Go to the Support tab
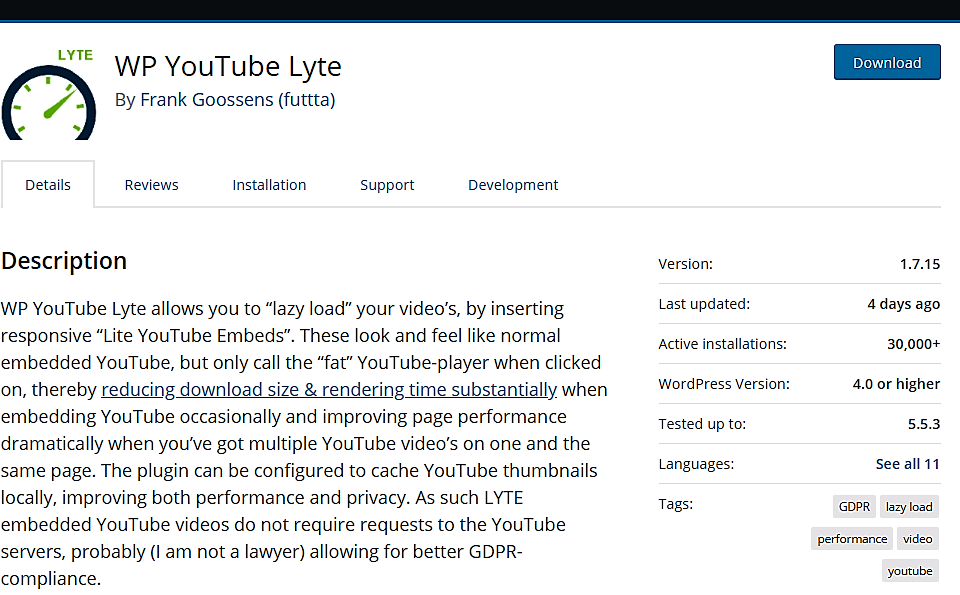The width and height of the screenshot is (960, 595). (x=387, y=185)
